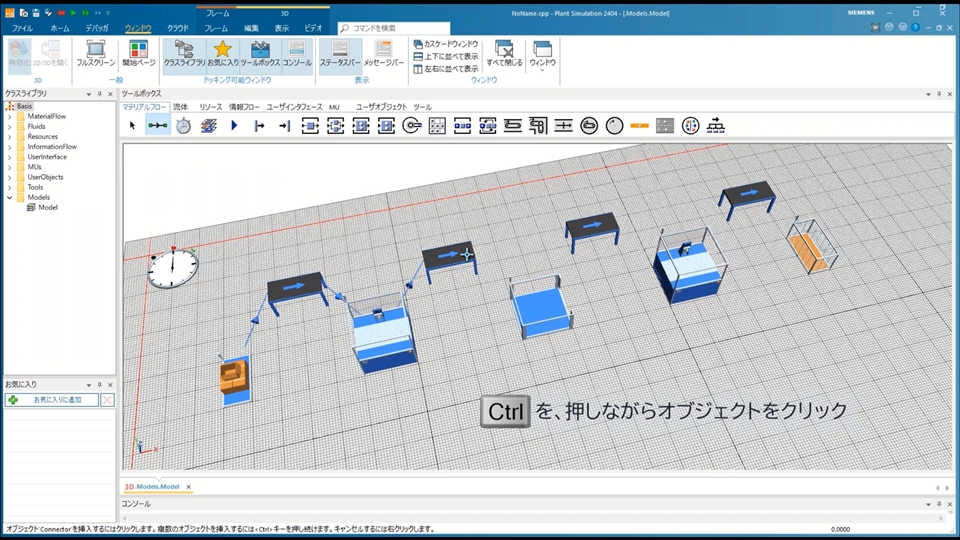Click the cascade windows (カスケードウィンドウ) button
The height and width of the screenshot is (540, 960).
coord(446,44)
